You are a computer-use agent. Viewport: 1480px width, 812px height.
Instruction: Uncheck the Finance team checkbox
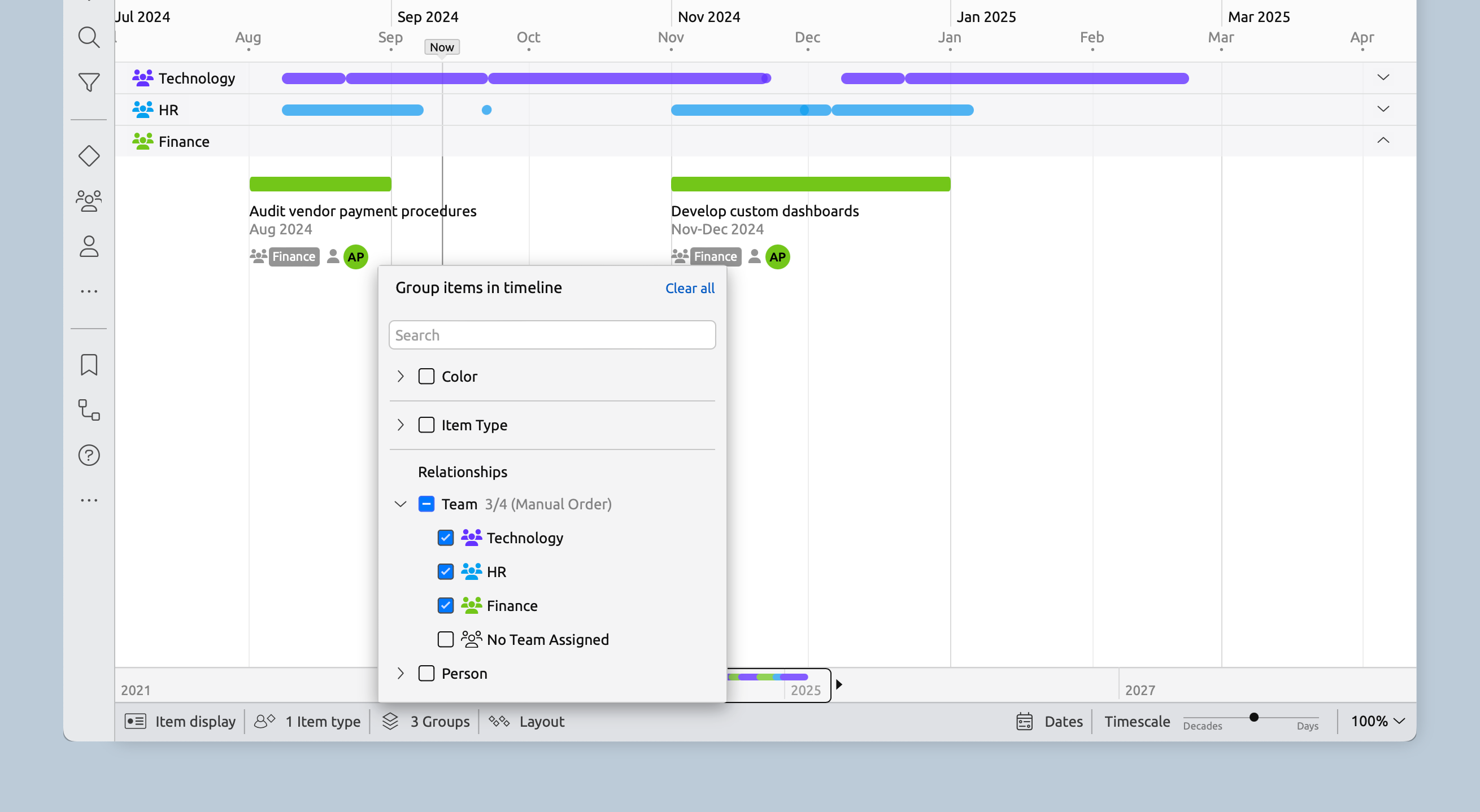[446, 605]
